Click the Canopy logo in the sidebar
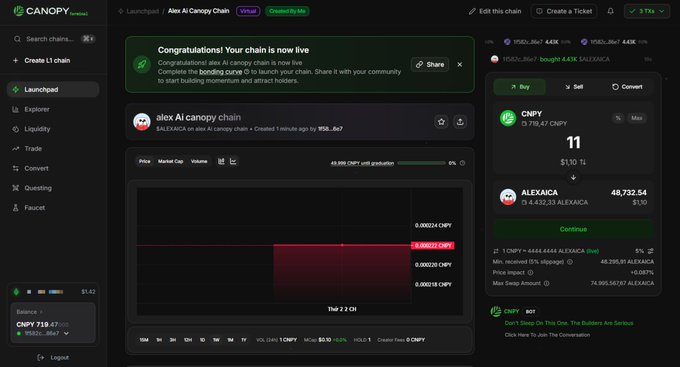 coord(50,11)
